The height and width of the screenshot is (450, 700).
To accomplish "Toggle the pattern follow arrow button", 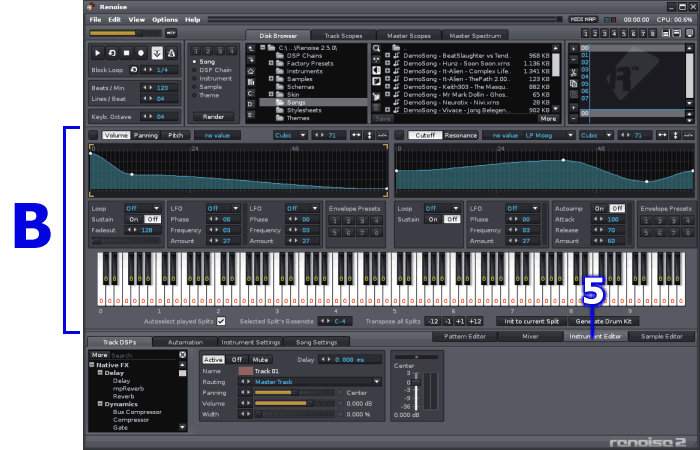I will click(x=157, y=53).
